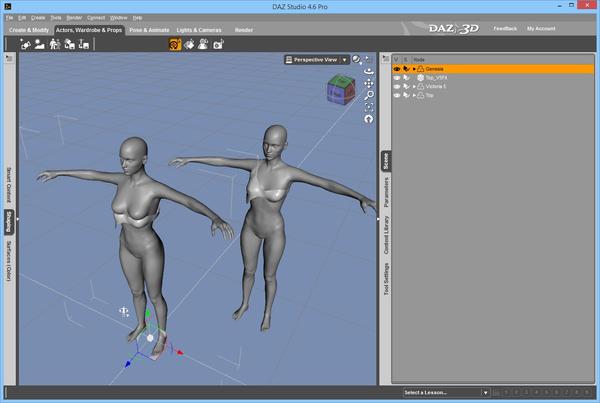Toggle selectable arrow for Genesis
The height and width of the screenshot is (403, 600).
pyautogui.click(x=406, y=69)
